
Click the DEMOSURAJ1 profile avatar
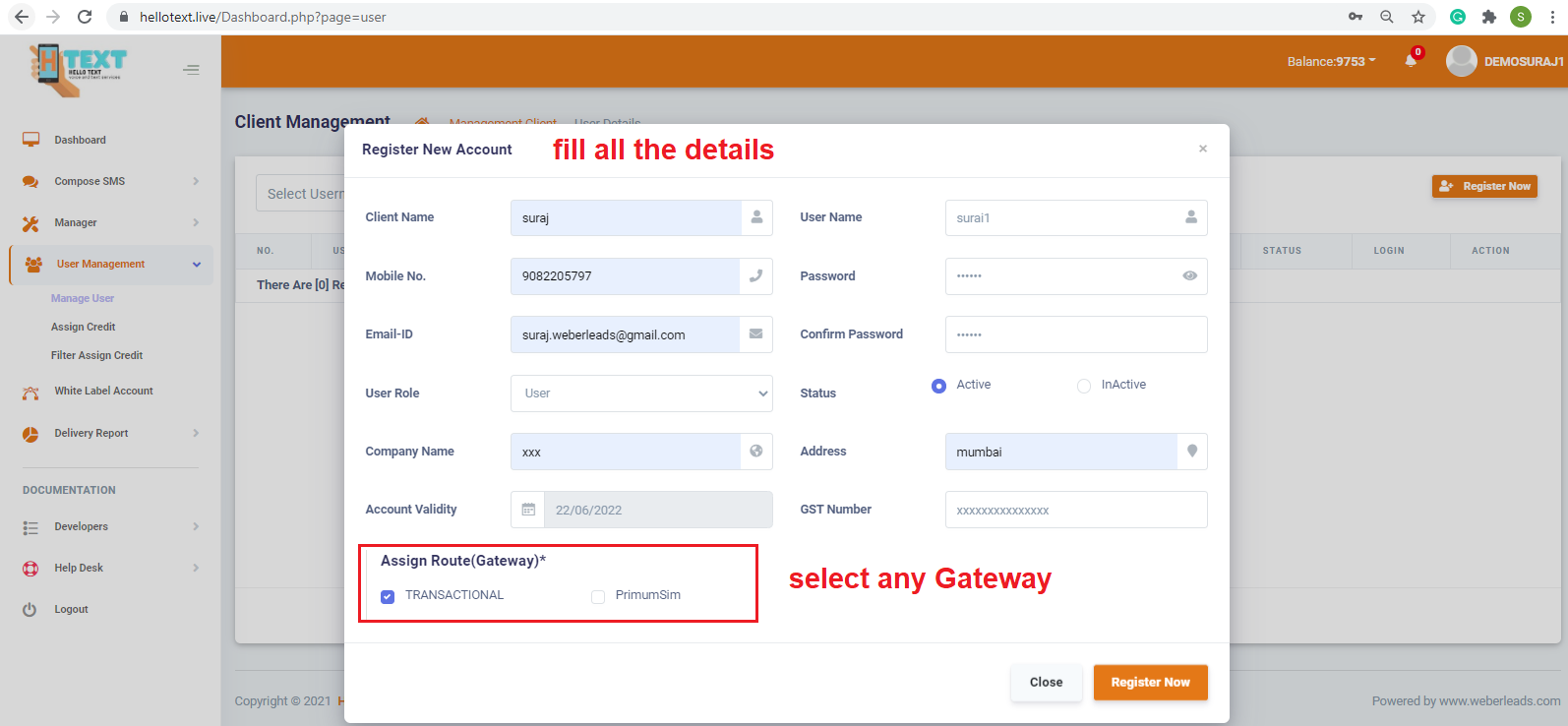click(x=1461, y=61)
